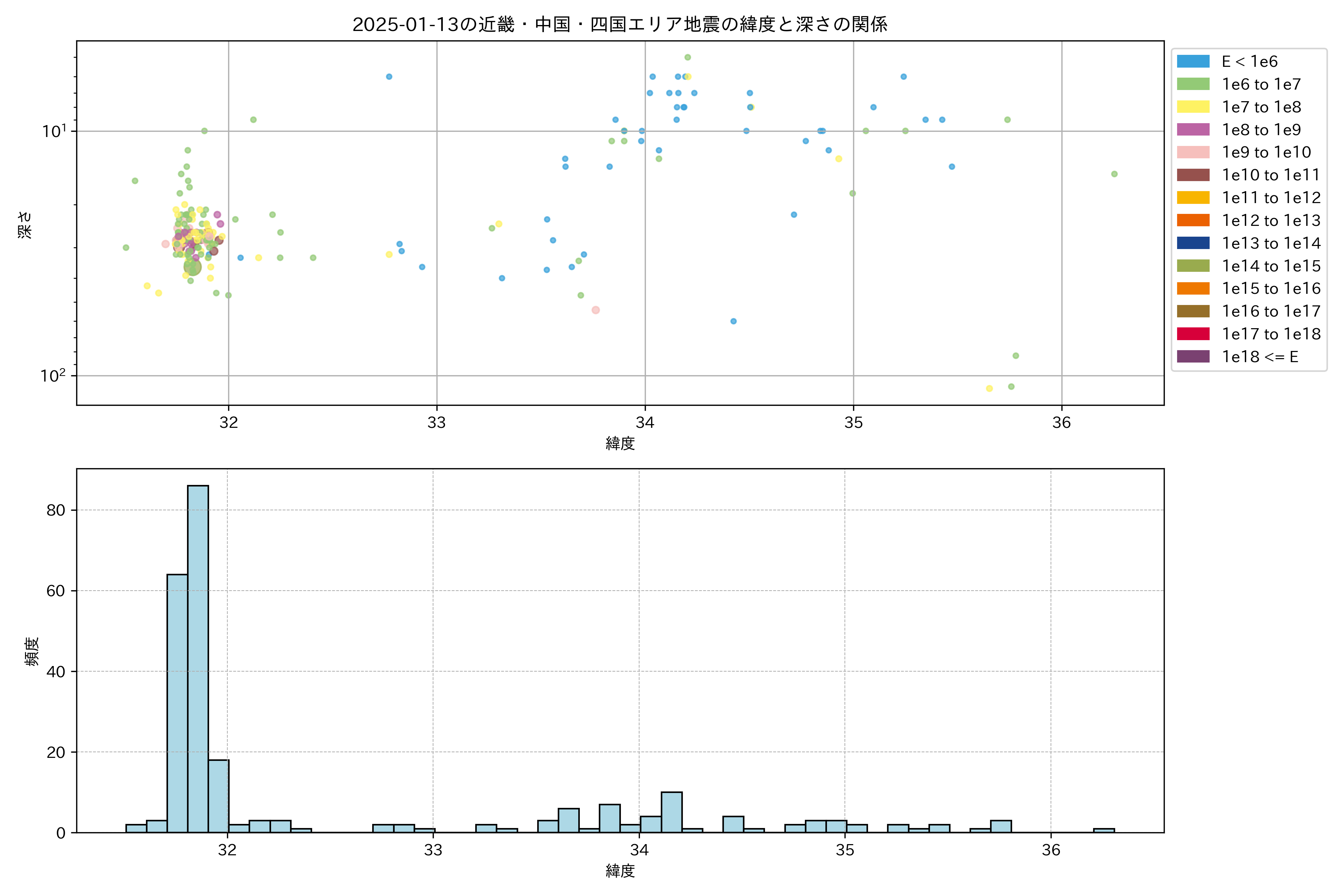Click the yellow point at chart bottom near 35.6
The image size is (1344, 896).
[989, 389]
